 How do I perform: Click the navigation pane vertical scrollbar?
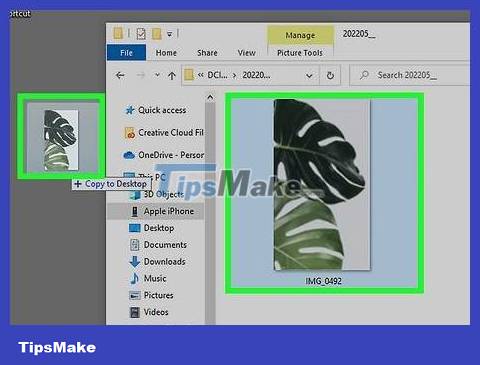point(210,213)
